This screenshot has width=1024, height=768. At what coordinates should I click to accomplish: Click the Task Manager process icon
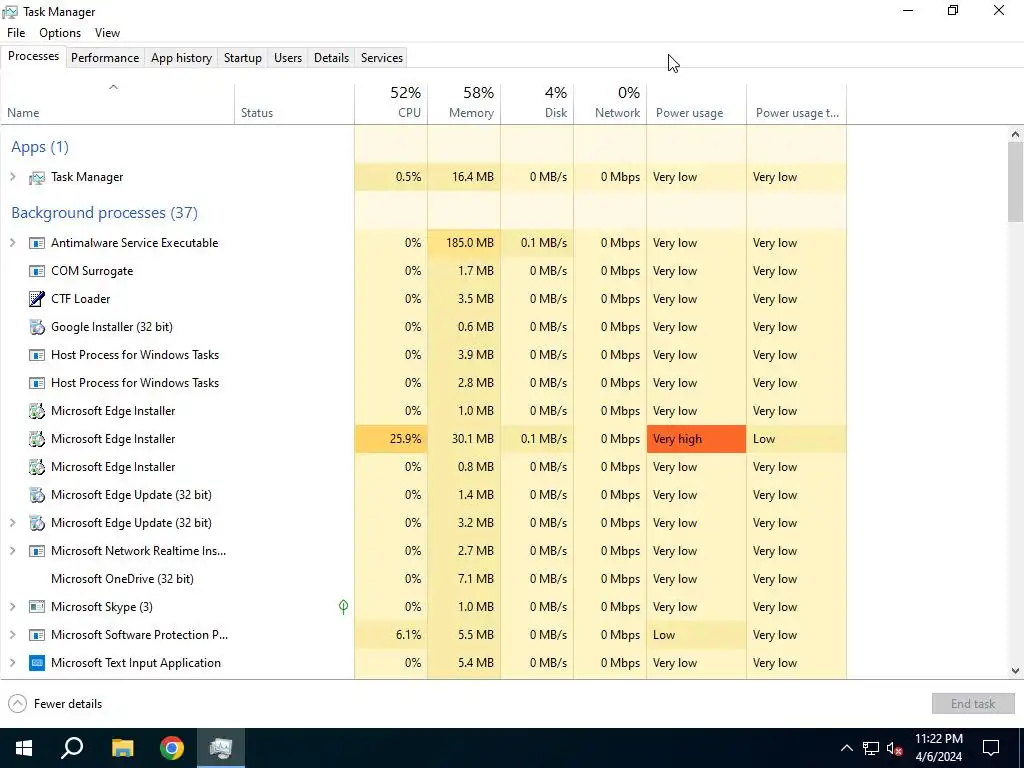pos(37,178)
